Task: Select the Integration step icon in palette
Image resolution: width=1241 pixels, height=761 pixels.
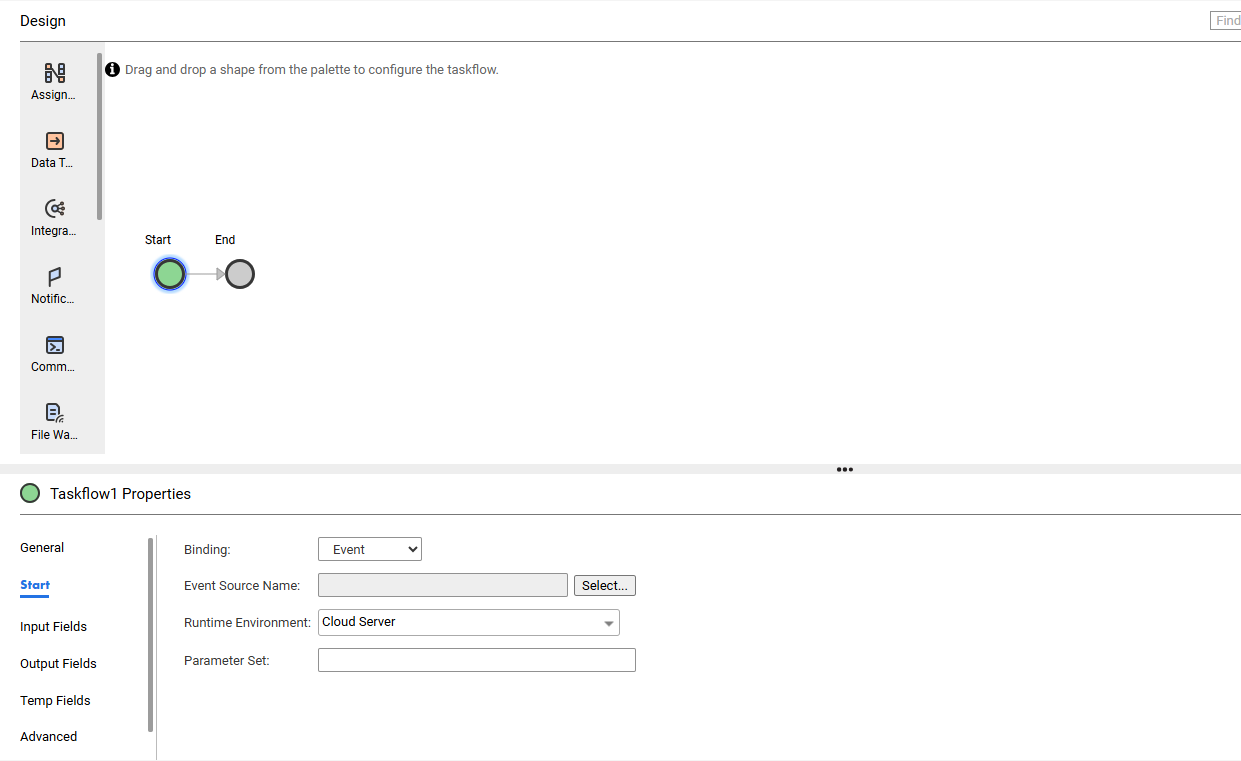Action: 55,209
